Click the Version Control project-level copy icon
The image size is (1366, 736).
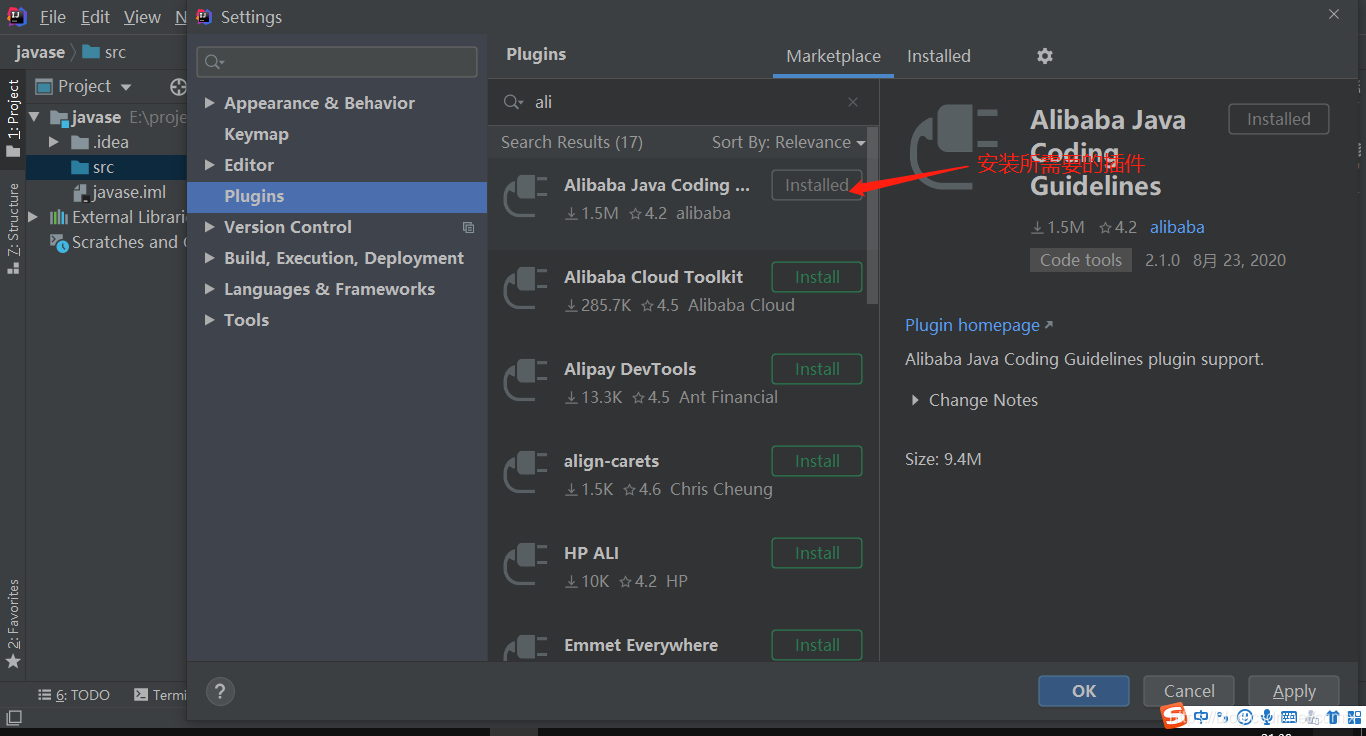468,228
